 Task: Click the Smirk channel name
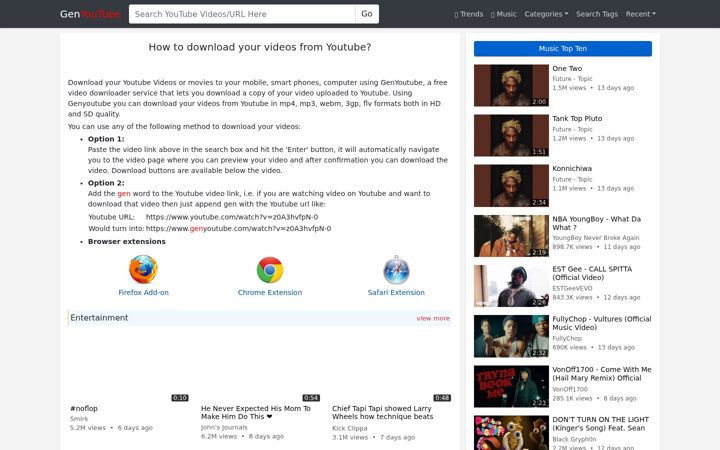[79, 419]
